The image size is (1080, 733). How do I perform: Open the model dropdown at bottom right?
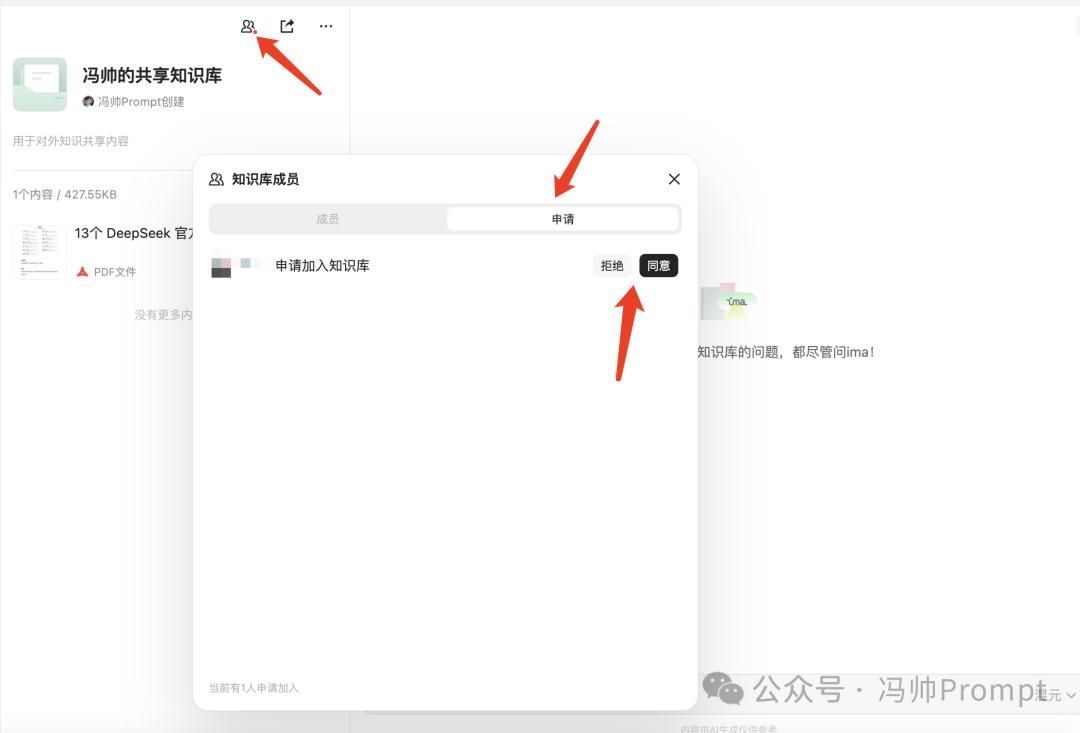point(1055,695)
